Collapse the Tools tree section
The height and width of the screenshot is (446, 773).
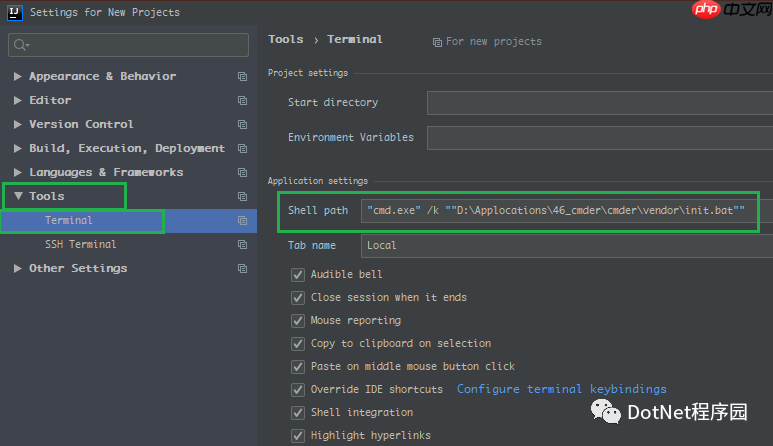[18, 196]
